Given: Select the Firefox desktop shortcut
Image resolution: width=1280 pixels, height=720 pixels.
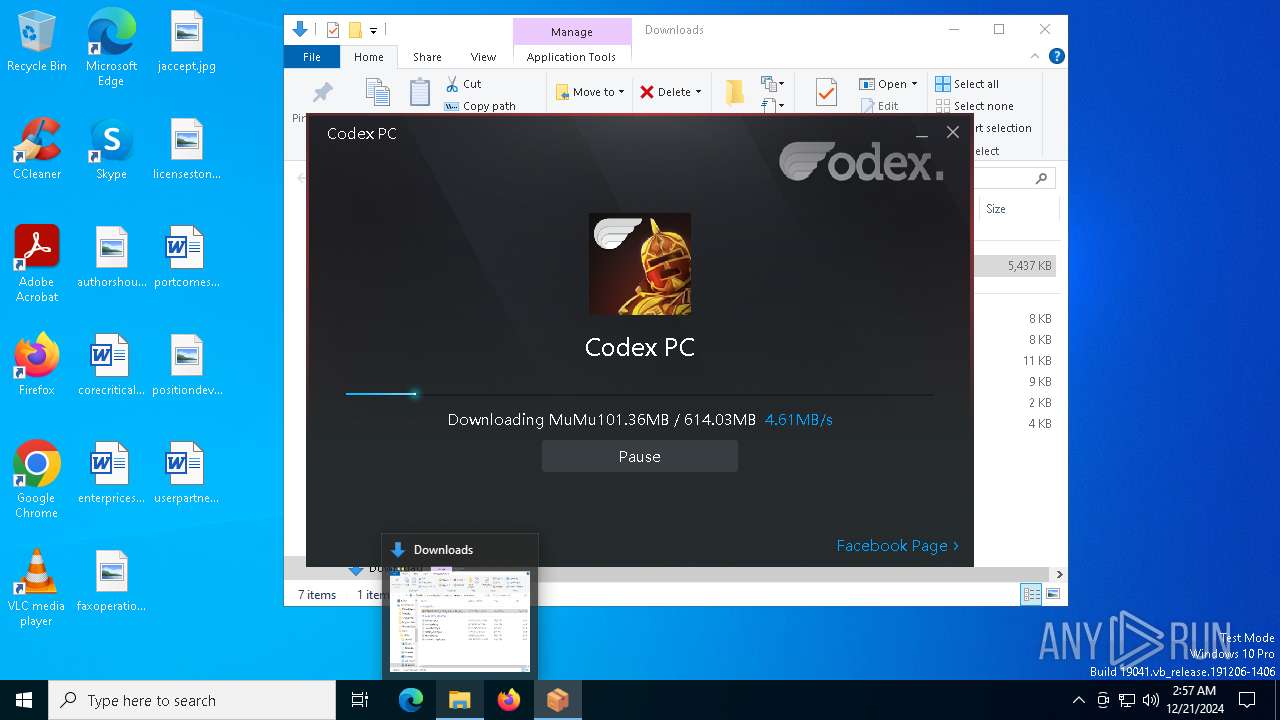Looking at the screenshot, I should [37, 366].
